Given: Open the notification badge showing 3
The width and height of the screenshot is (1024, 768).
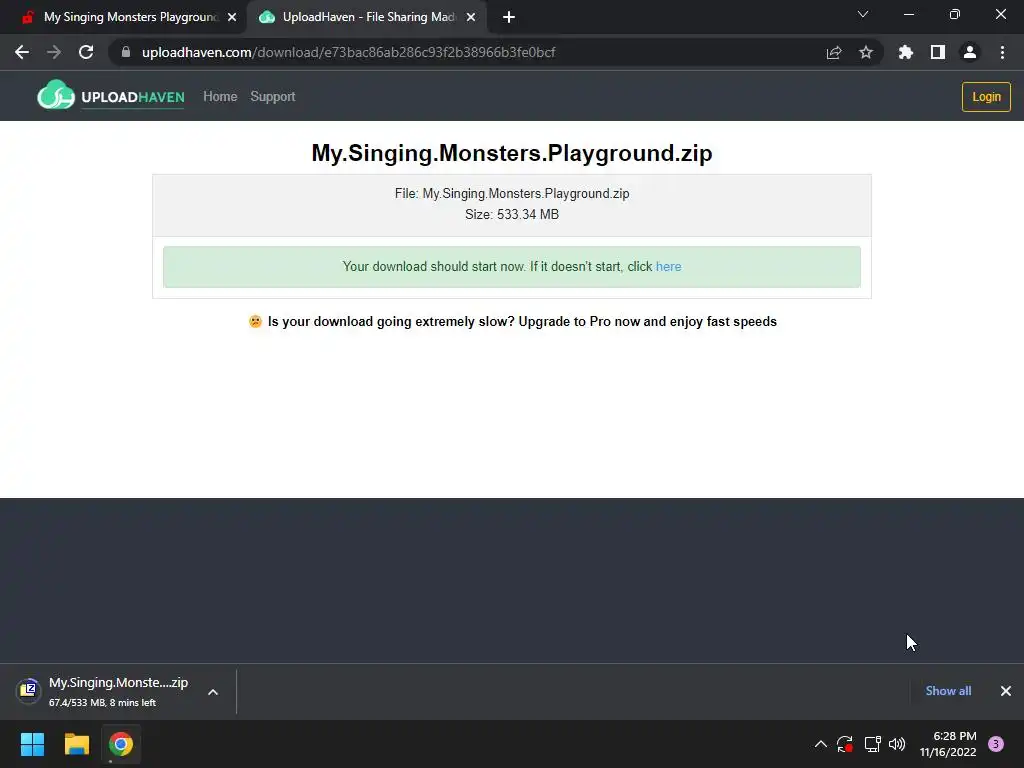Looking at the screenshot, I should click(996, 744).
